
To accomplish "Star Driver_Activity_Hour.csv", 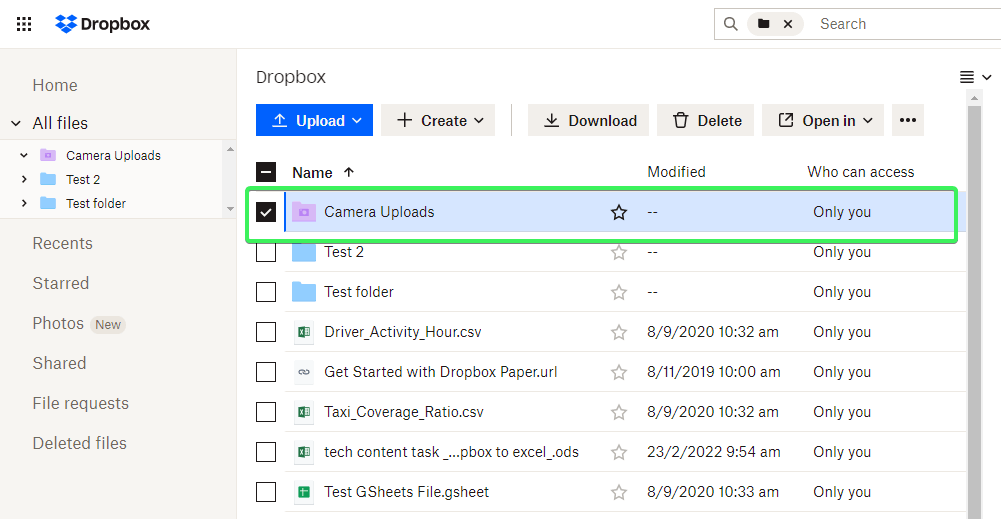I will (x=619, y=333).
